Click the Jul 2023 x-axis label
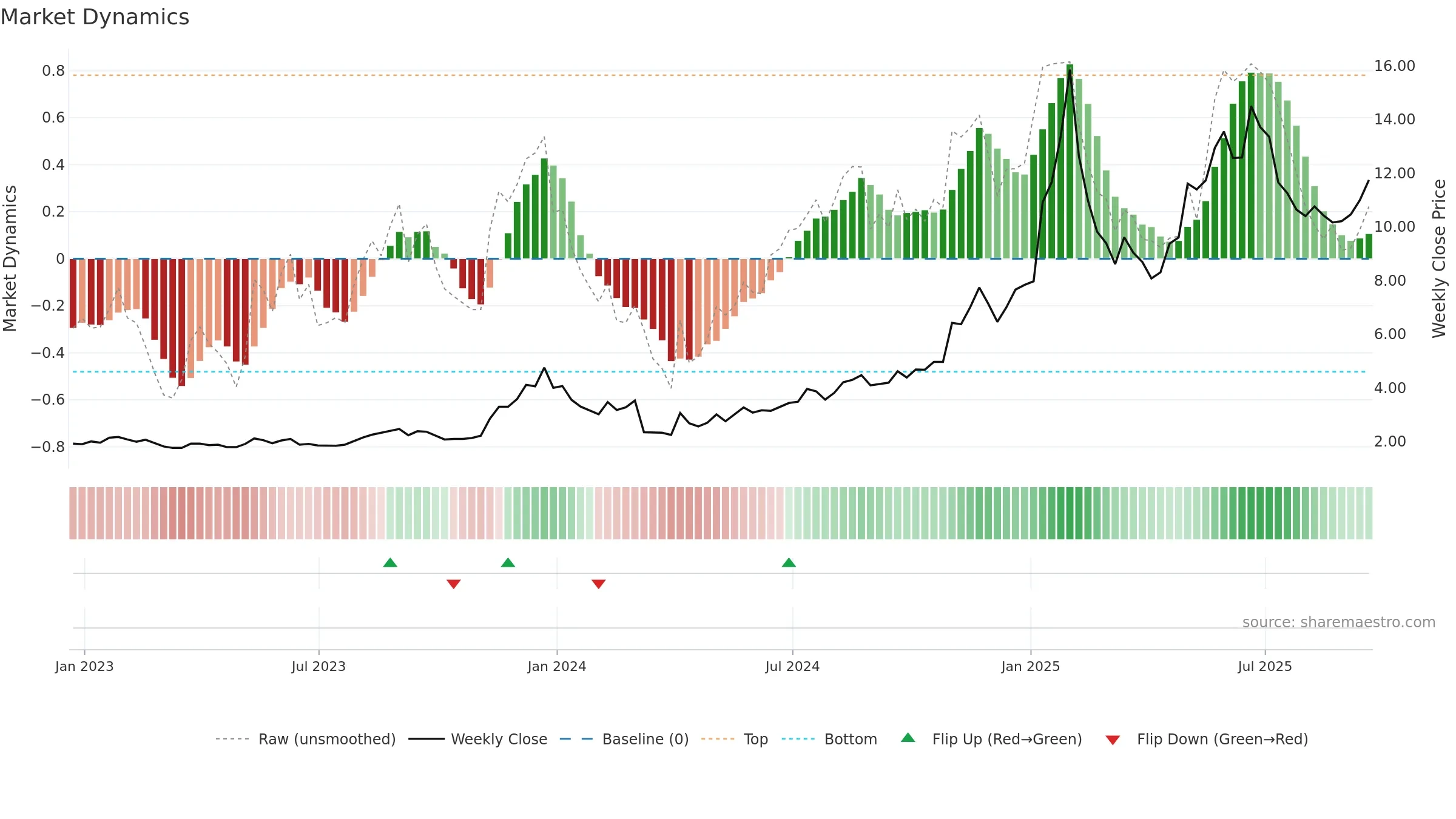The height and width of the screenshot is (819, 1456). pyautogui.click(x=318, y=666)
